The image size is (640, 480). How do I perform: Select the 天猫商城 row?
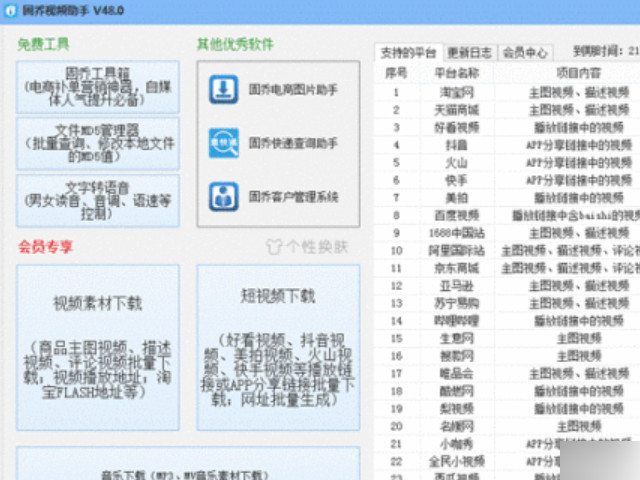(507, 110)
